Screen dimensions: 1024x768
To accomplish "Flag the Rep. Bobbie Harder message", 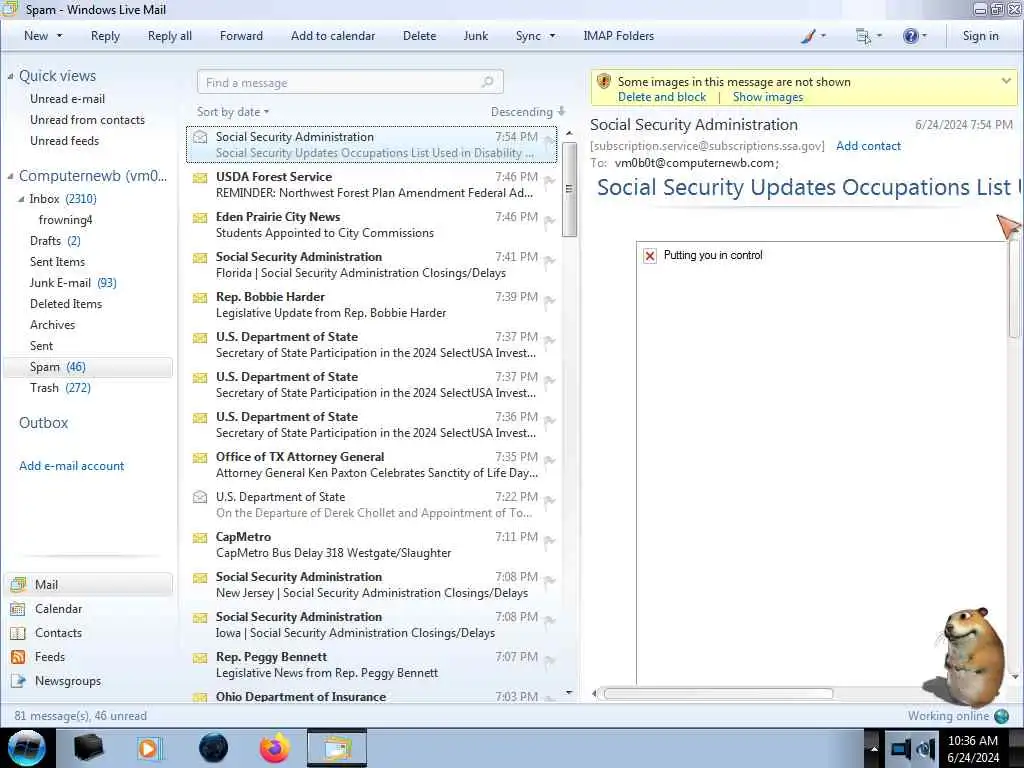I will 550,301.
